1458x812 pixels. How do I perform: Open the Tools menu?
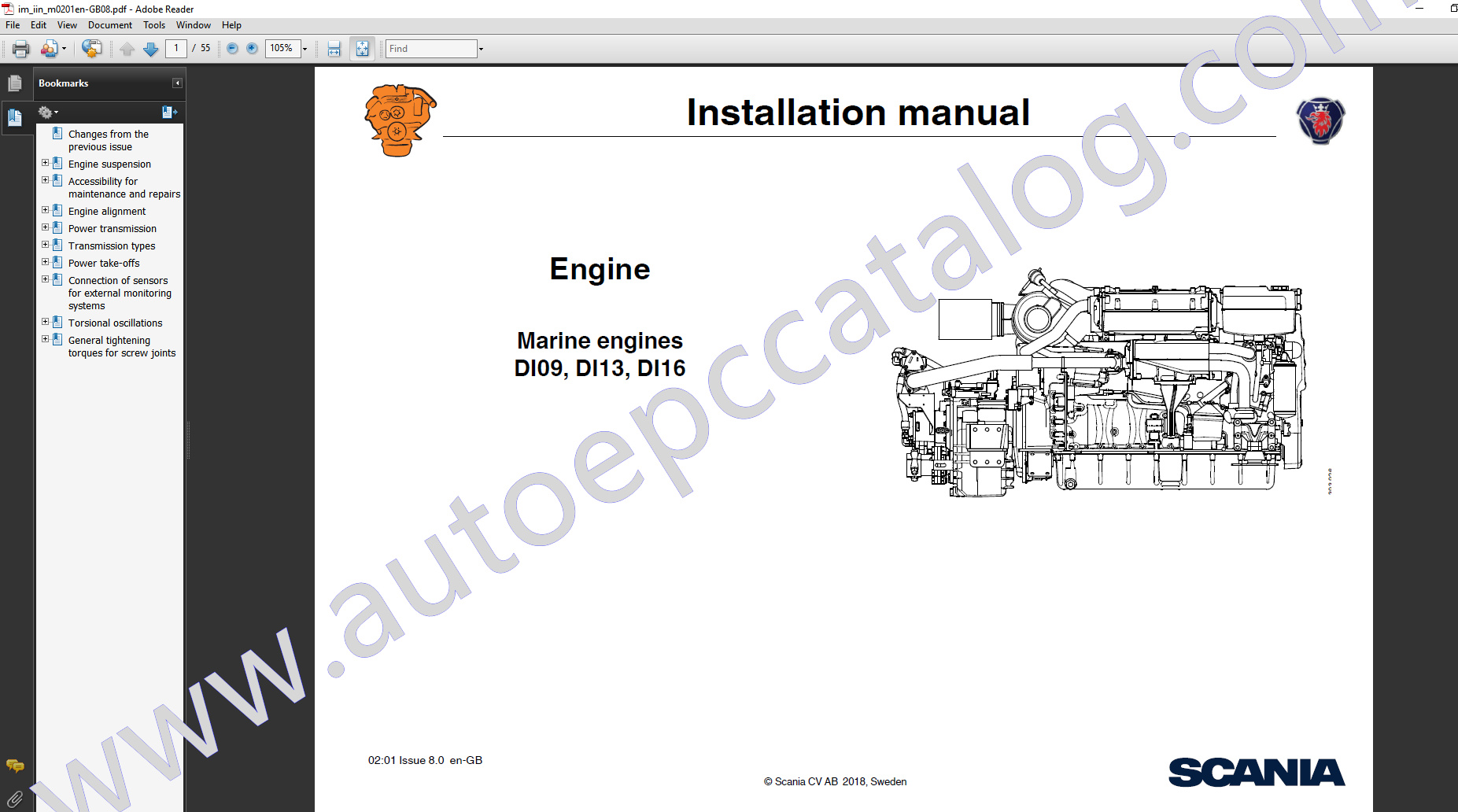click(x=154, y=25)
